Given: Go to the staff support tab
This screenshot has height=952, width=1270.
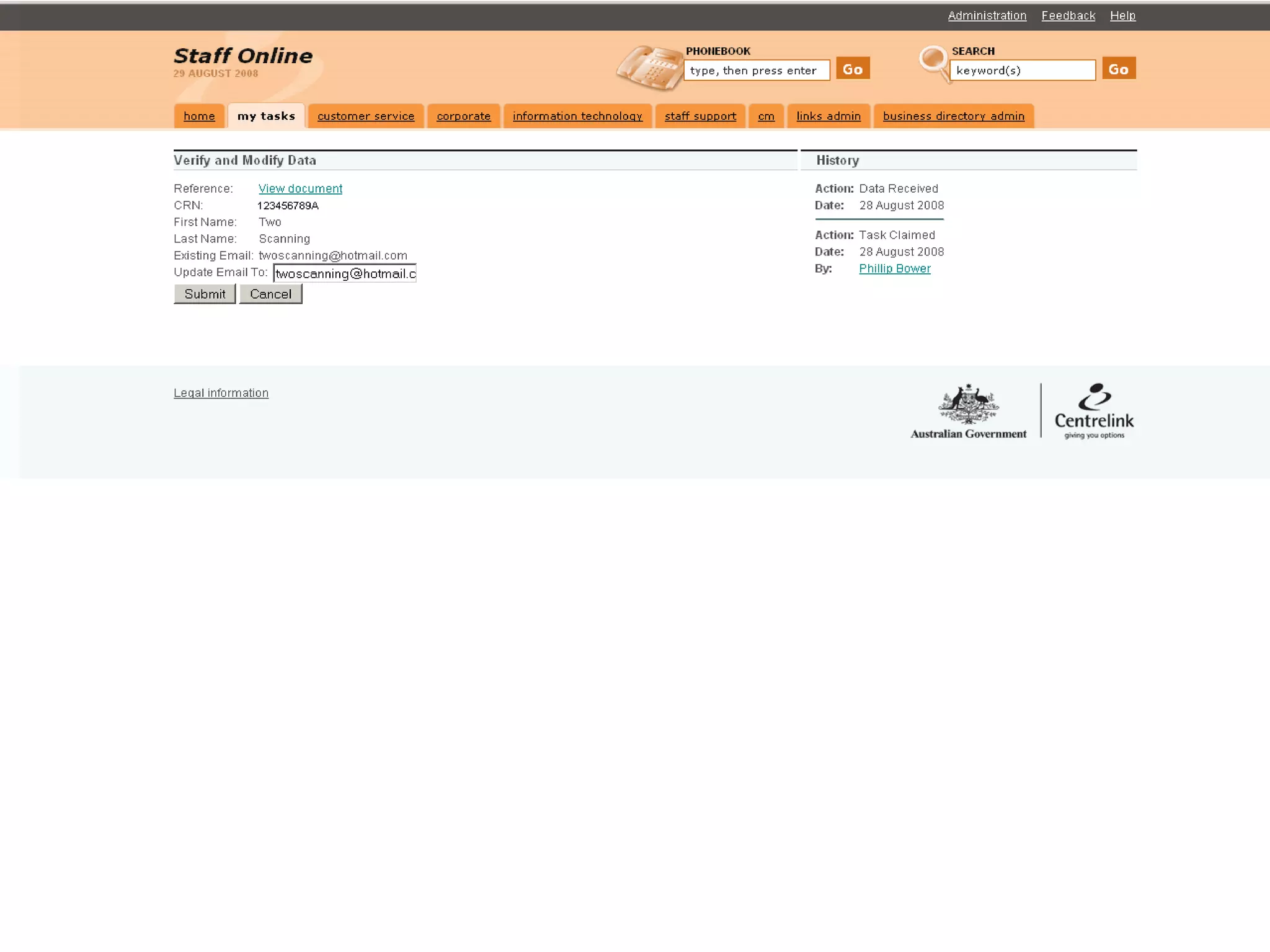Looking at the screenshot, I should pos(700,116).
